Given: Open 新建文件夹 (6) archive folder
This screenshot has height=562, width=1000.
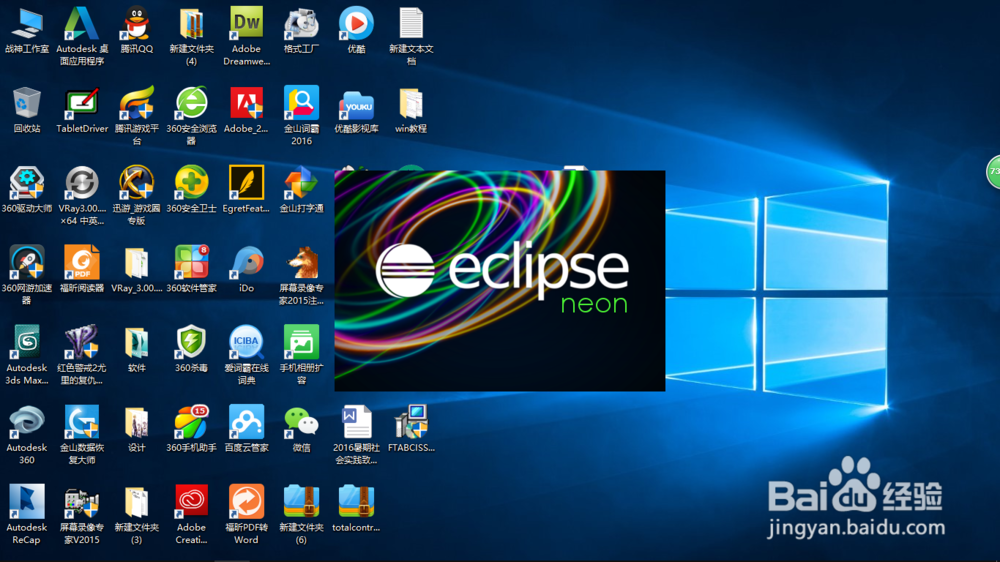Looking at the screenshot, I should click(x=301, y=502).
